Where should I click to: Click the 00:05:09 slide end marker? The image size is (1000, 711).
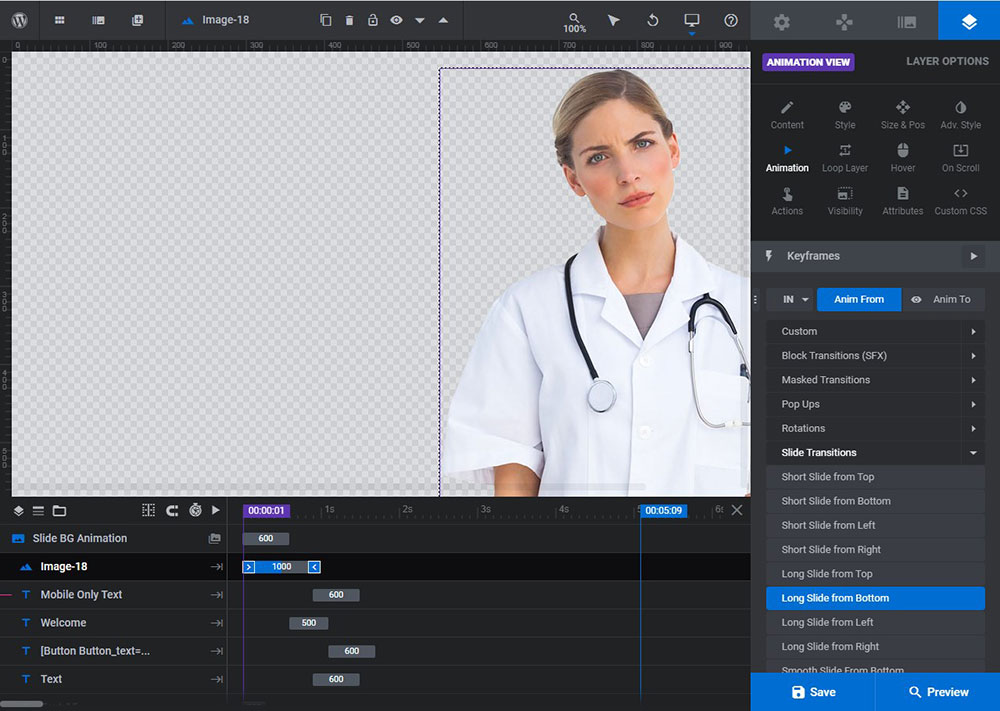point(663,511)
